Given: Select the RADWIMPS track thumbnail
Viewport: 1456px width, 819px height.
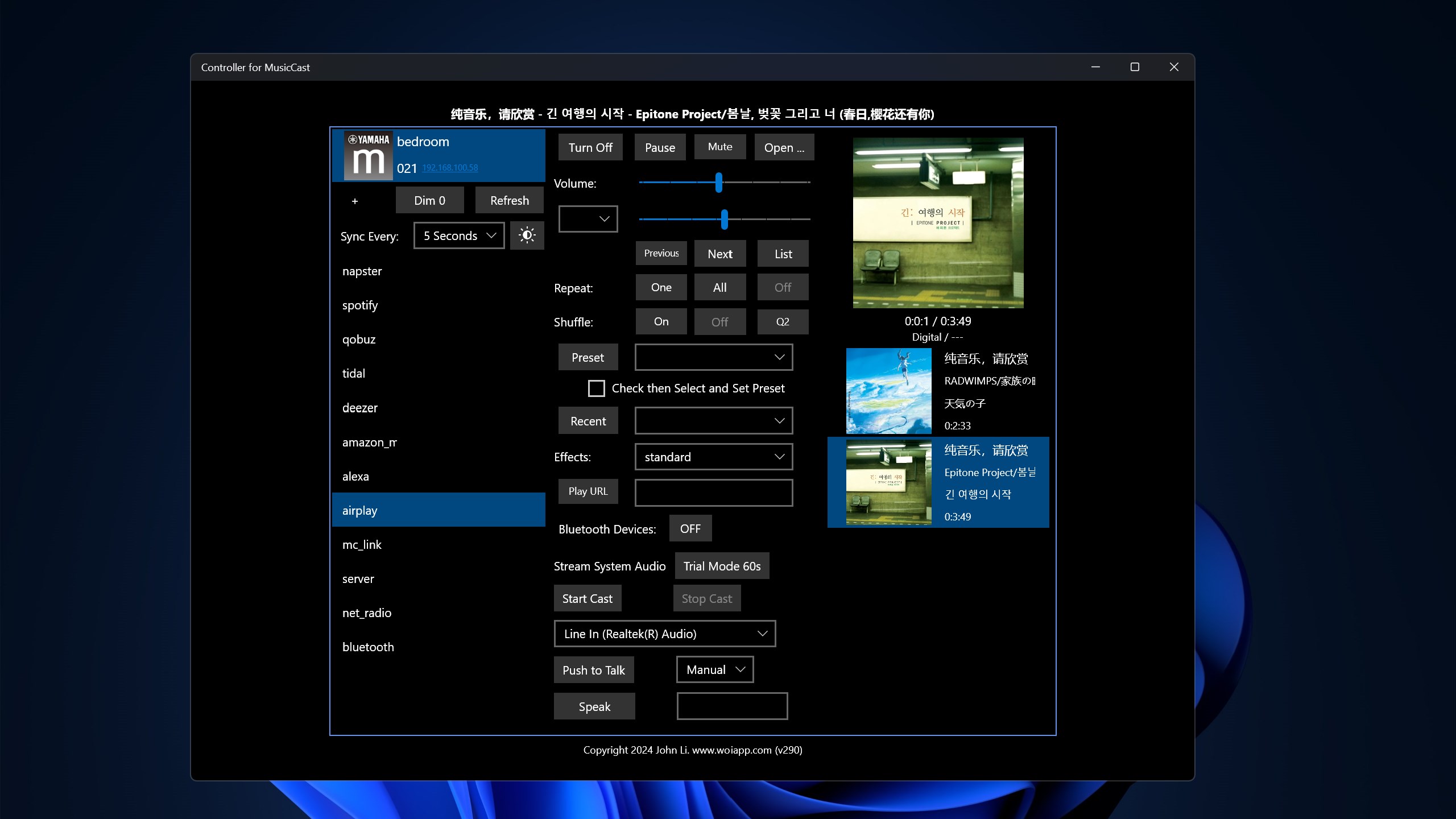Looking at the screenshot, I should (888, 391).
